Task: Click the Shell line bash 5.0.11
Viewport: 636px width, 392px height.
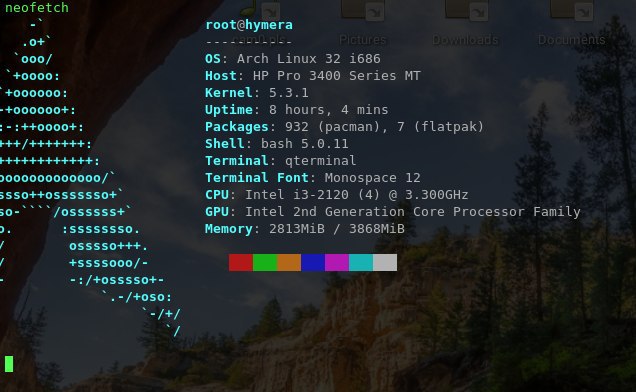Action: click(x=277, y=144)
